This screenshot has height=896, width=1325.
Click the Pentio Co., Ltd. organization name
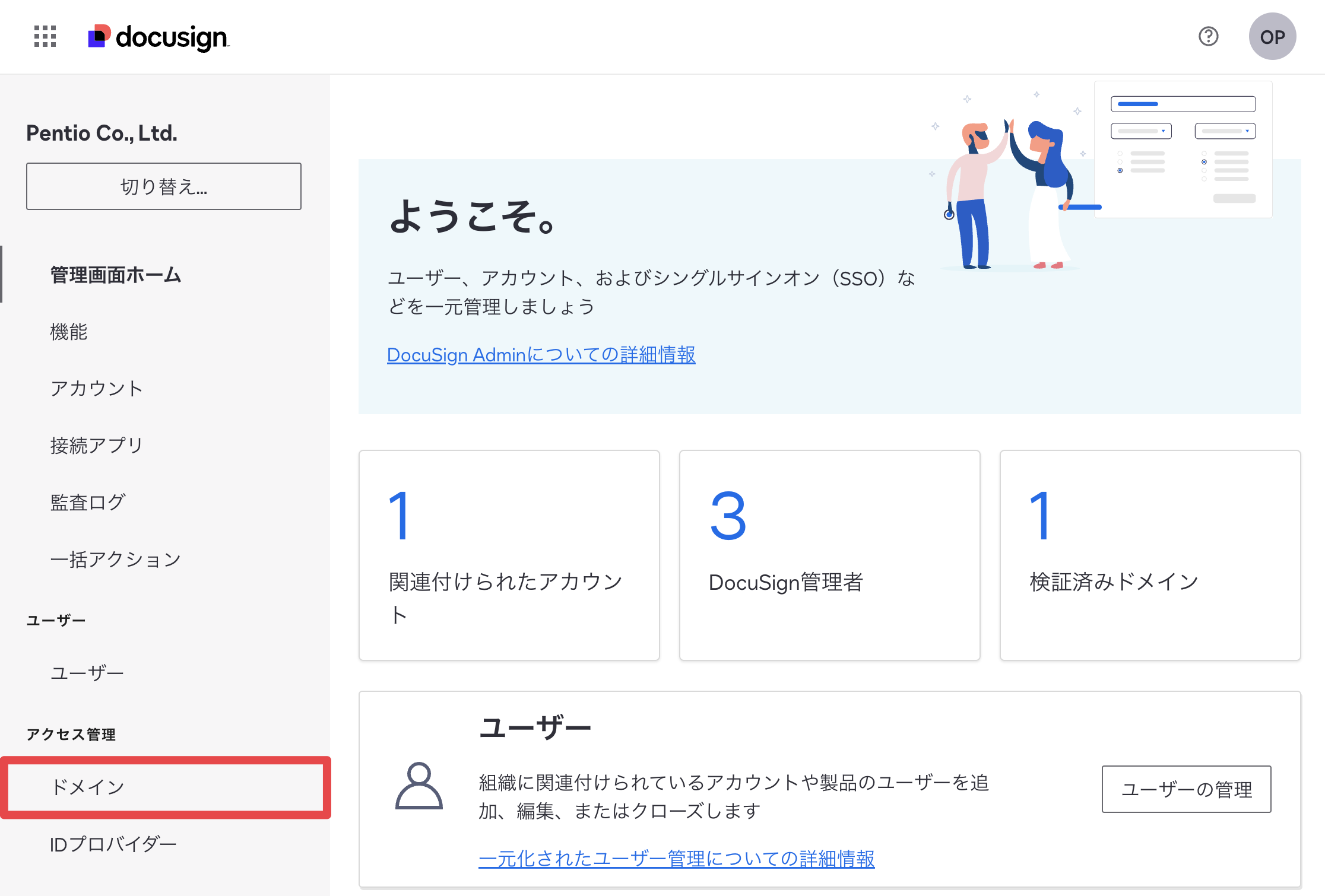[102, 134]
